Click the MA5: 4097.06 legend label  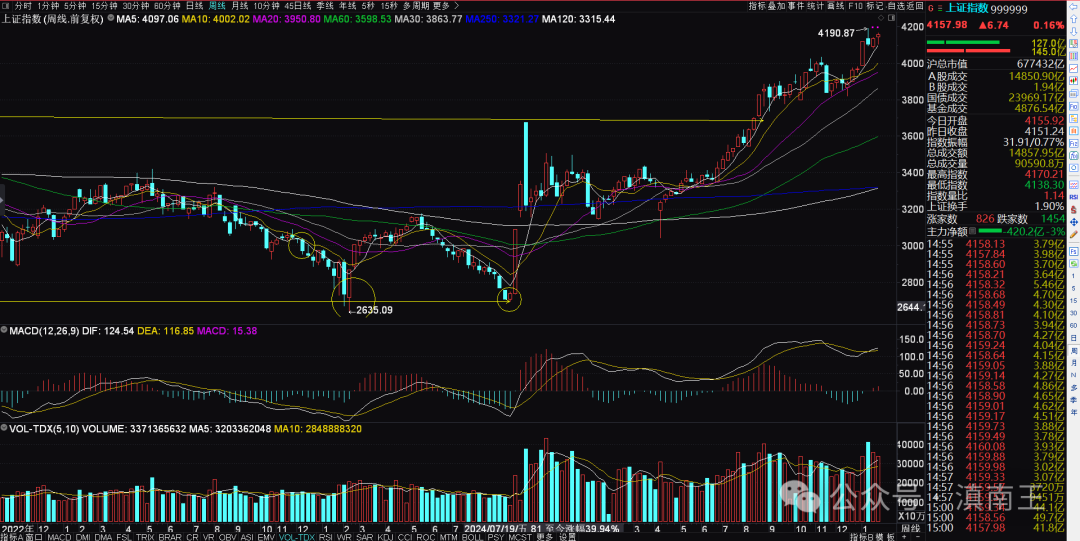[x=147, y=19]
